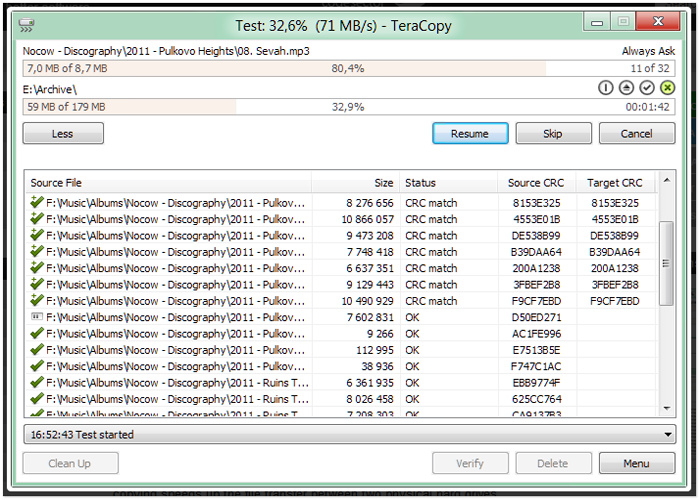Click the 08. Sevah.mp3 current file path
700x500 pixels.
[166, 51]
